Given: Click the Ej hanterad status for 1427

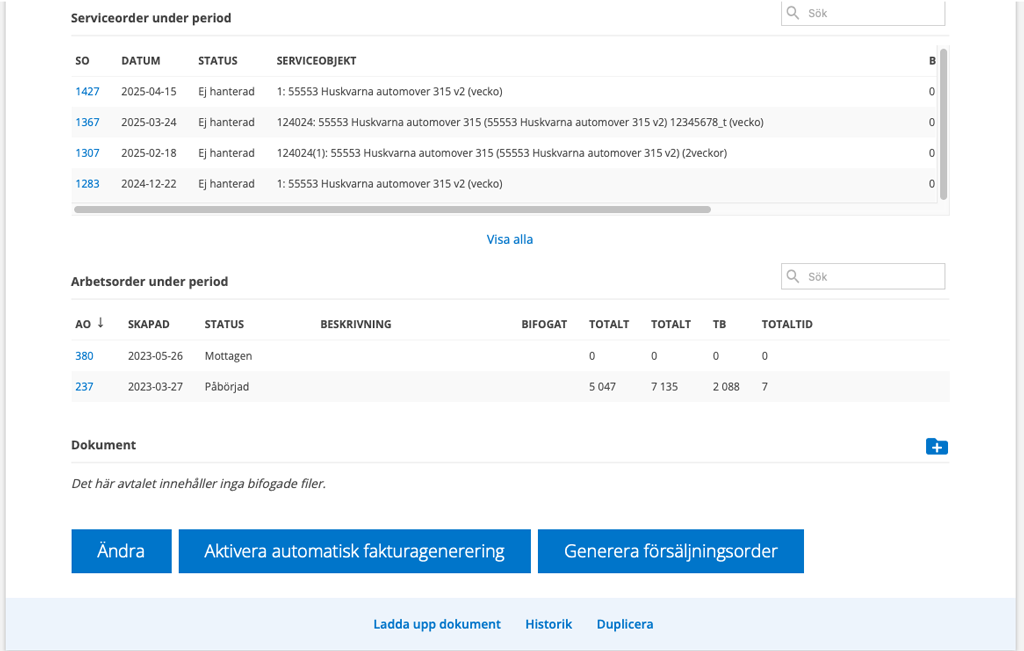Looking at the screenshot, I should point(227,91).
